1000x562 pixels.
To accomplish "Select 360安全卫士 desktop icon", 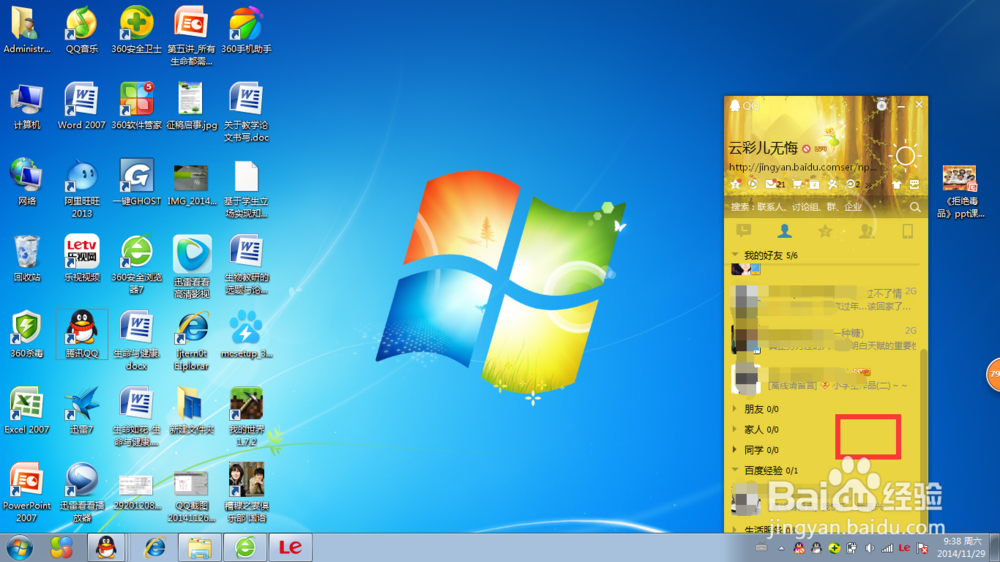I will 136,30.
